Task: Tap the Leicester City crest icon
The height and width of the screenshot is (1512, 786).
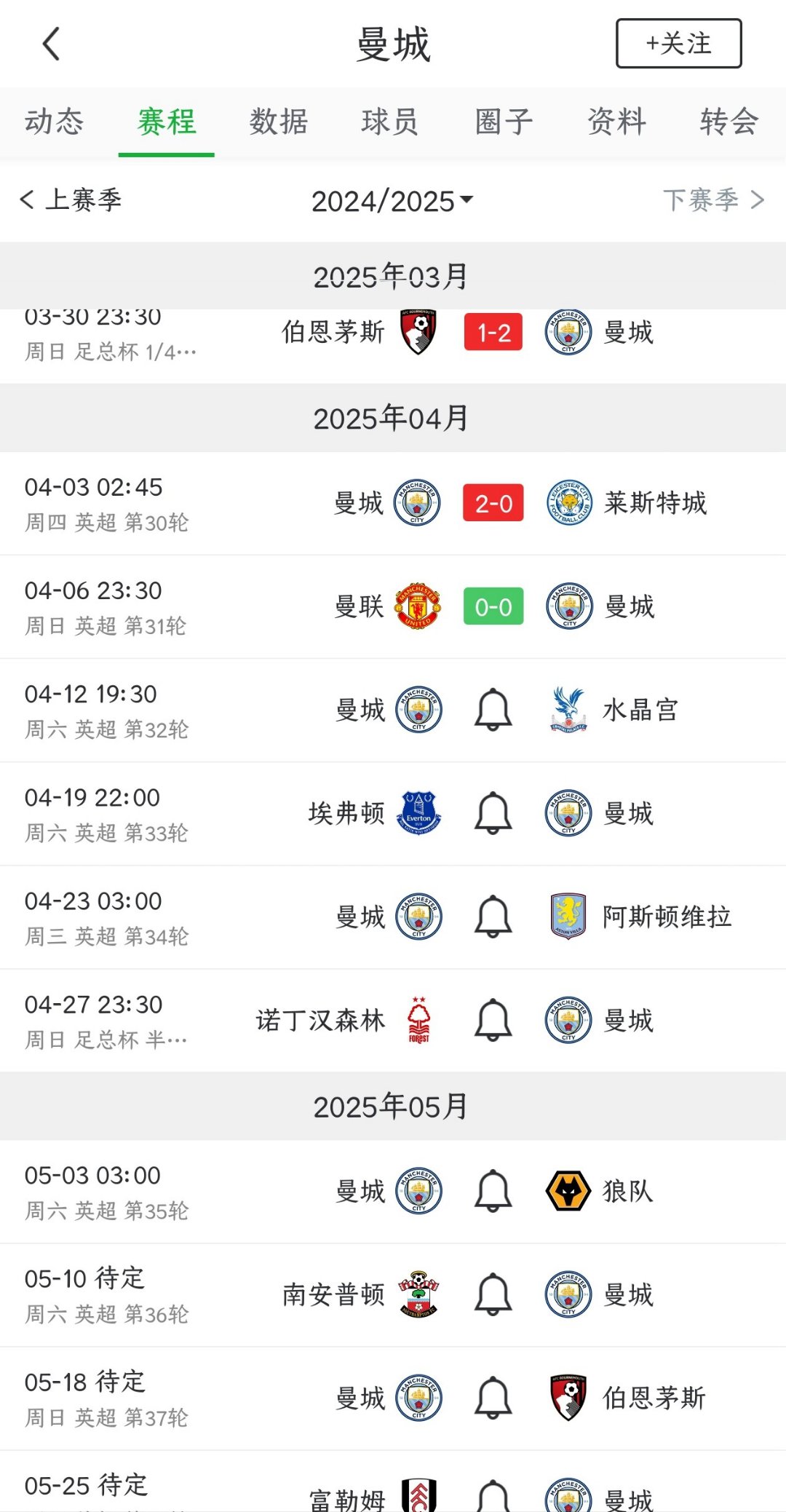Action: [x=568, y=503]
